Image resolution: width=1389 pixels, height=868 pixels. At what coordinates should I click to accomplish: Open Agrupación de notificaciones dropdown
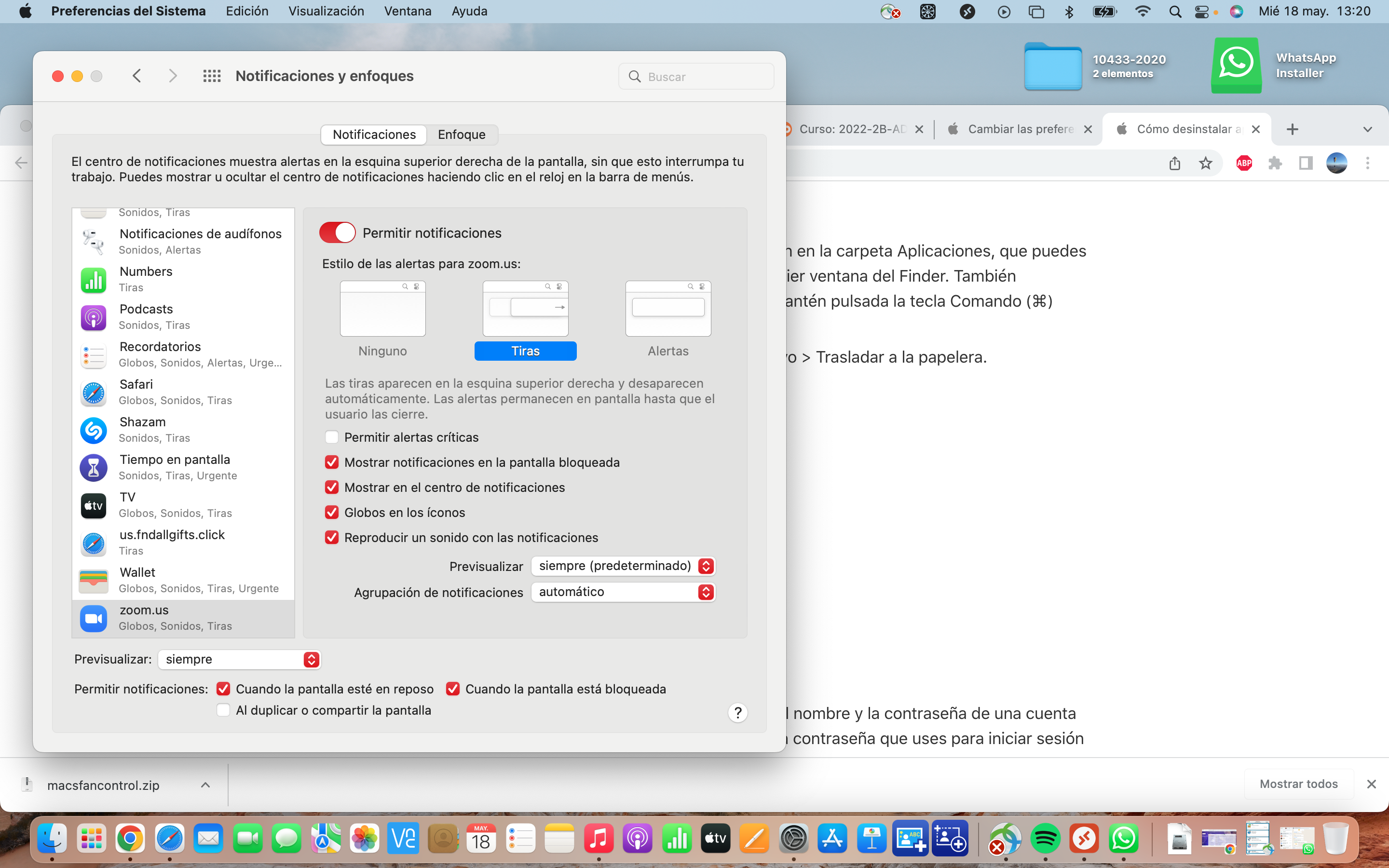point(623,592)
